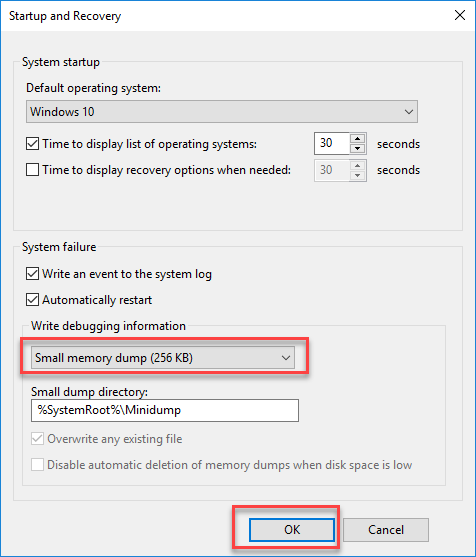This screenshot has width=476, height=557.
Task: Click the operating systems time value field showing 30
Action: click(332, 144)
